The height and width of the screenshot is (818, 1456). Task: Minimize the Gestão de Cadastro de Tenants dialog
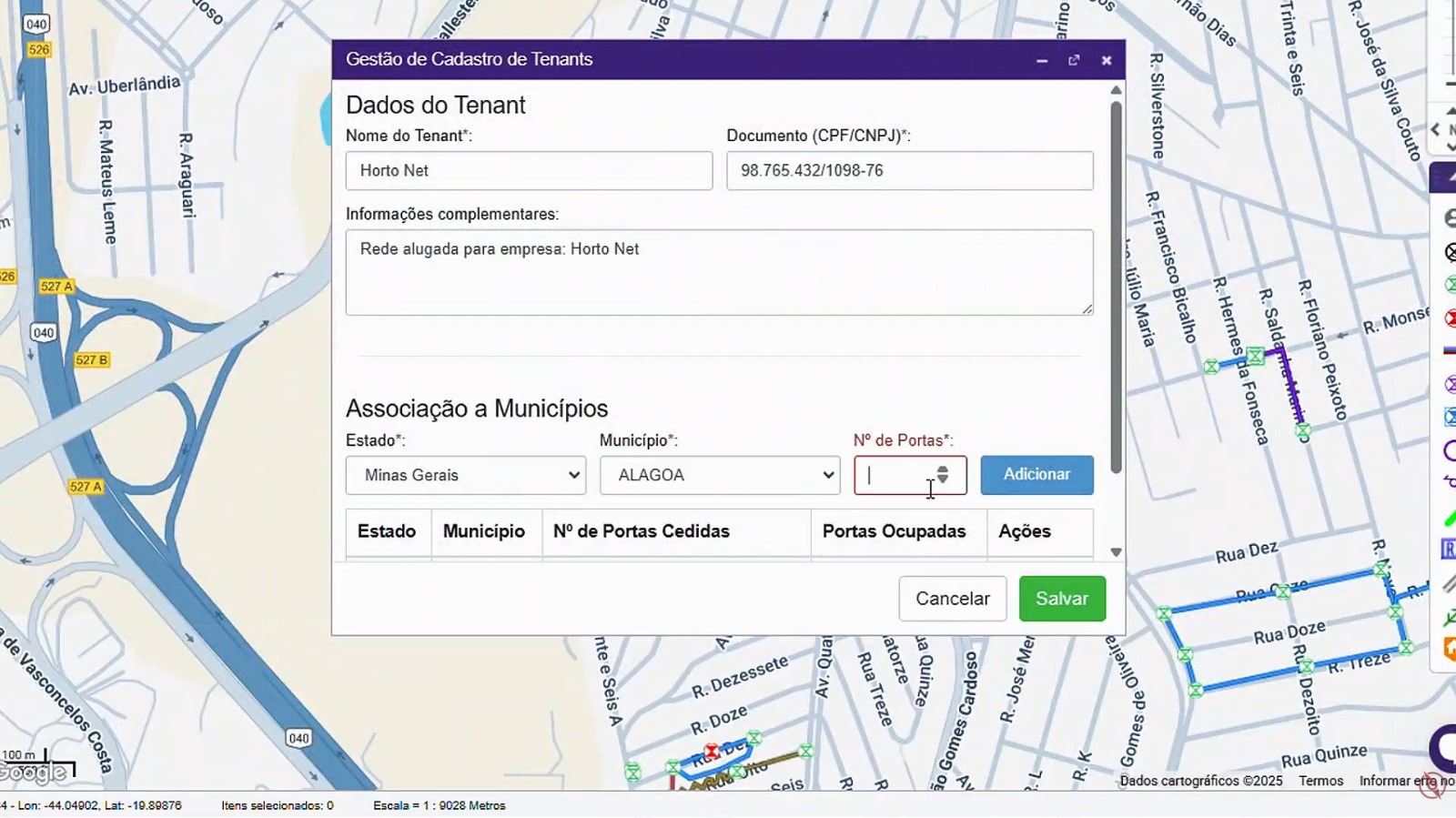[x=1042, y=60]
